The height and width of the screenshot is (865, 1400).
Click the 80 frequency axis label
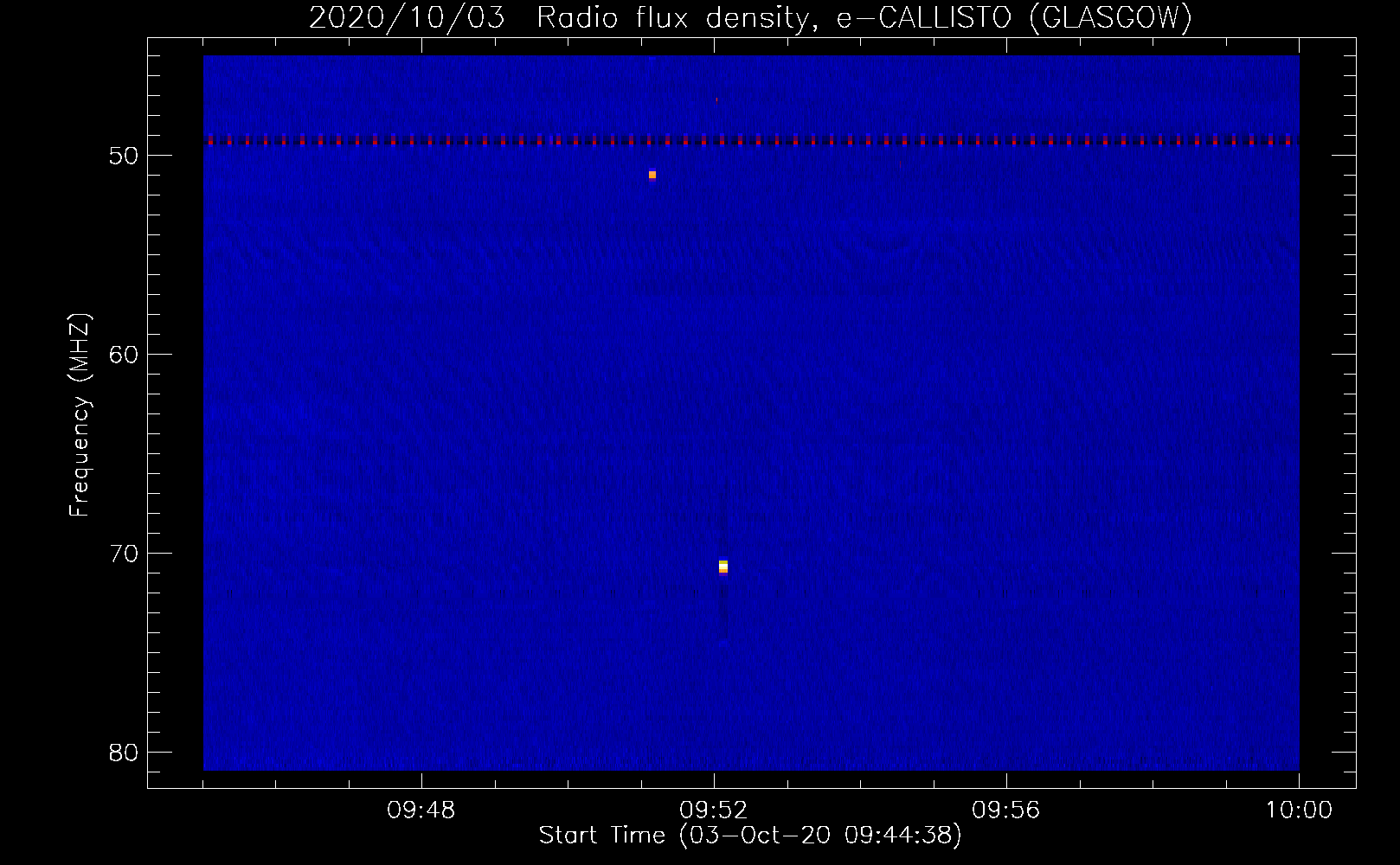point(124,753)
